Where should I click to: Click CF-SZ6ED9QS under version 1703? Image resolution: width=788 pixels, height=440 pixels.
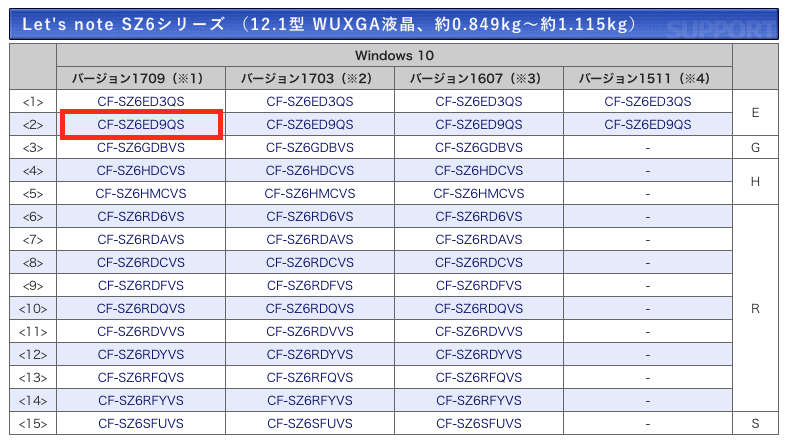click(310, 125)
